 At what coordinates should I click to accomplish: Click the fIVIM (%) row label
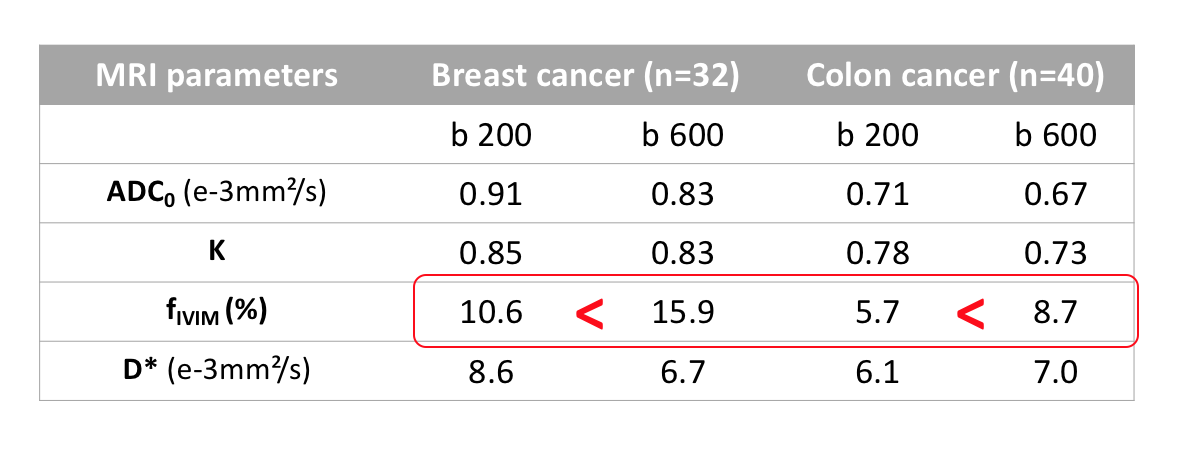tap(217, 311)
